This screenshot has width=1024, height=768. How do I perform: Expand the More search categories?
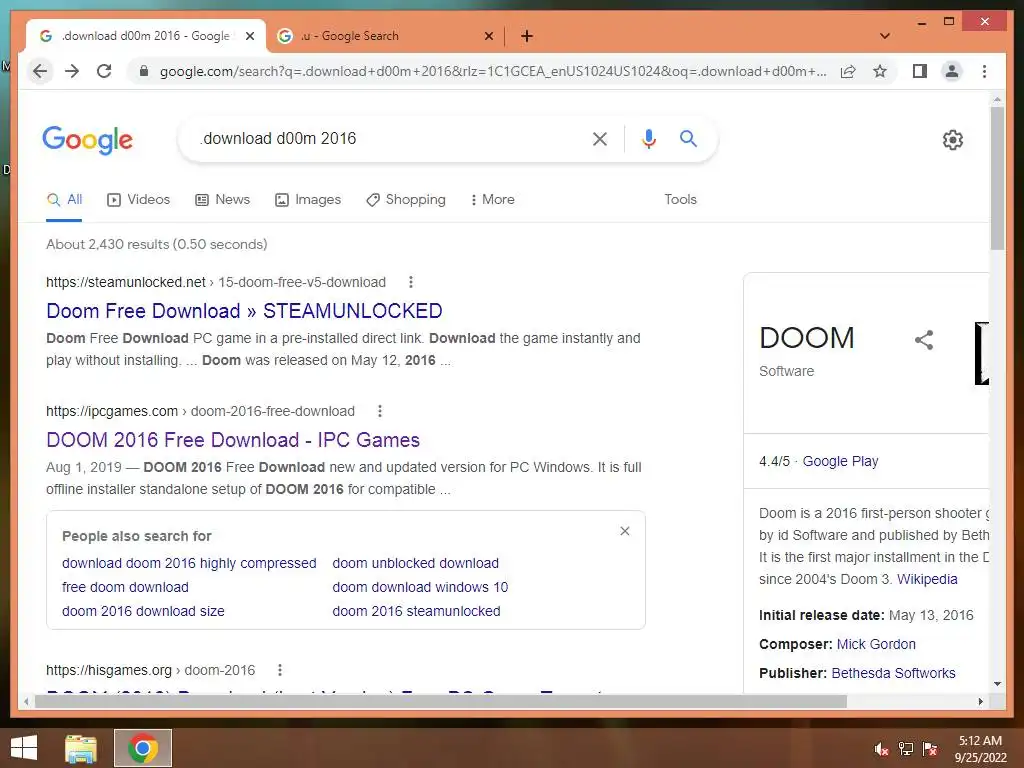(492, 200)
